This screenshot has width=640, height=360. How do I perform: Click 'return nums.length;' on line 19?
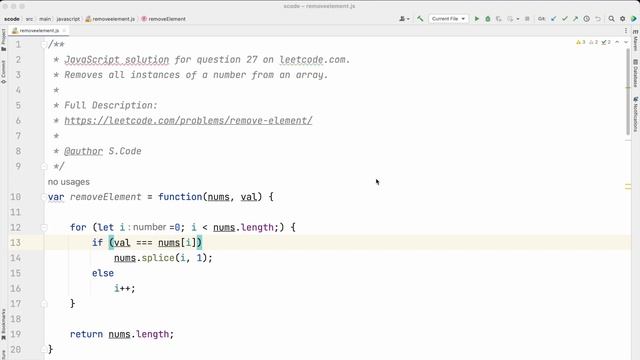point(122,334)
